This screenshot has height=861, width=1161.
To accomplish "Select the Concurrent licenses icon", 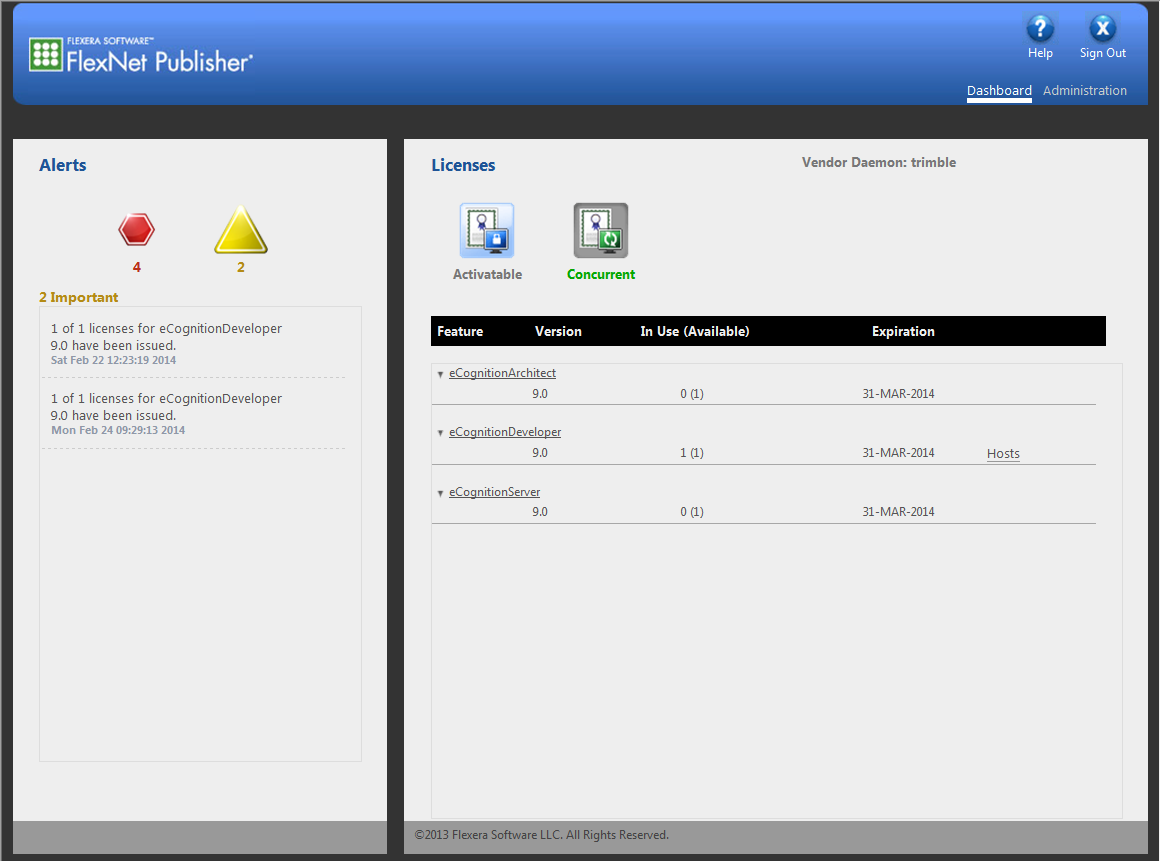I will point(600,230).
